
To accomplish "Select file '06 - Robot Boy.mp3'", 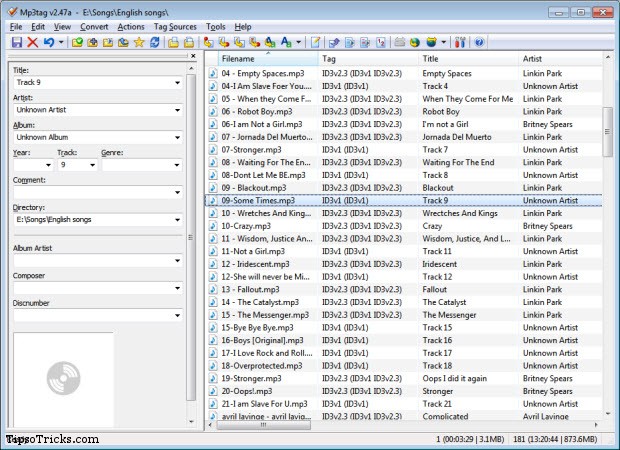I will click(404, 112).
